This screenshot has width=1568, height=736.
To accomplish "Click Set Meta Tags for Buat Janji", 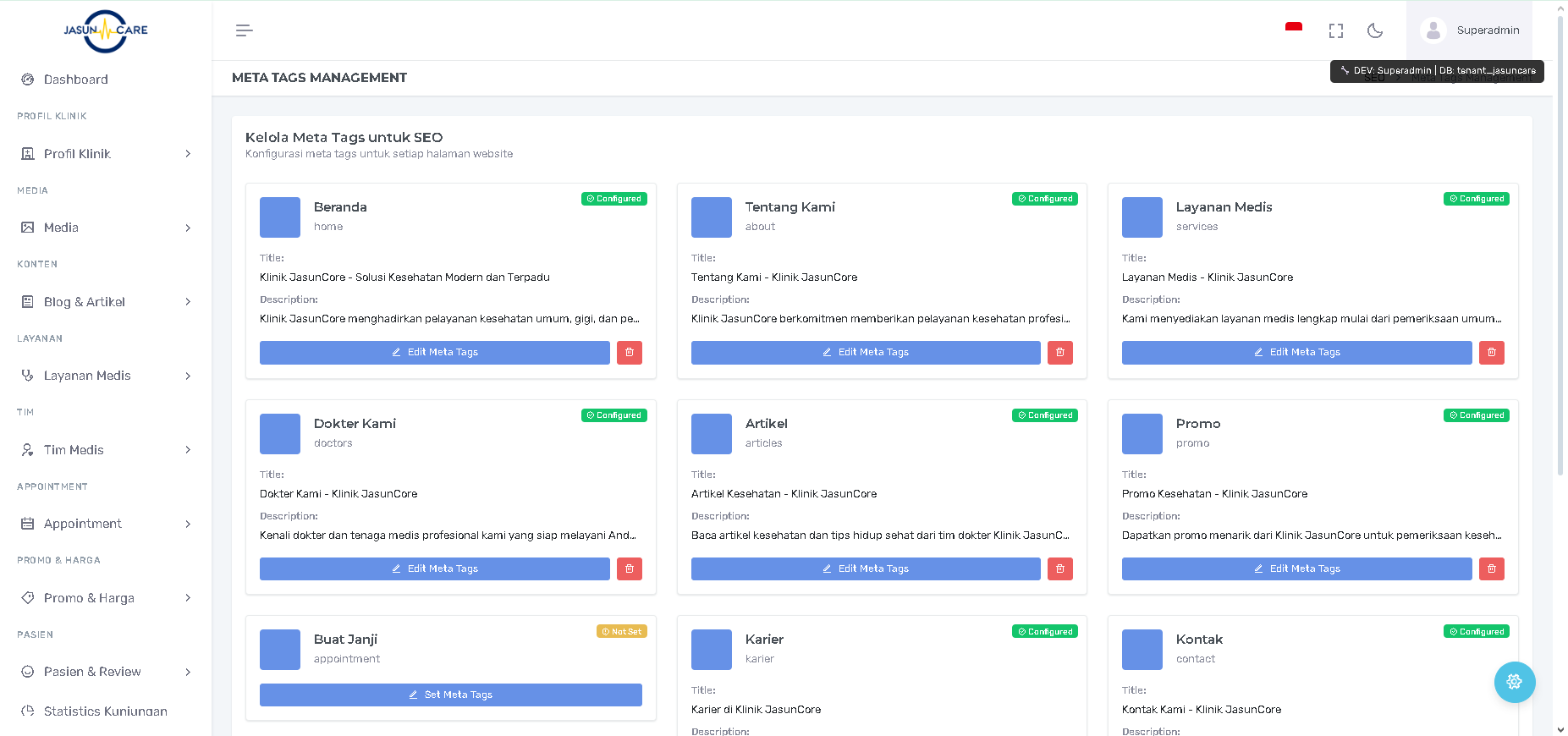I will coord(450,695).
